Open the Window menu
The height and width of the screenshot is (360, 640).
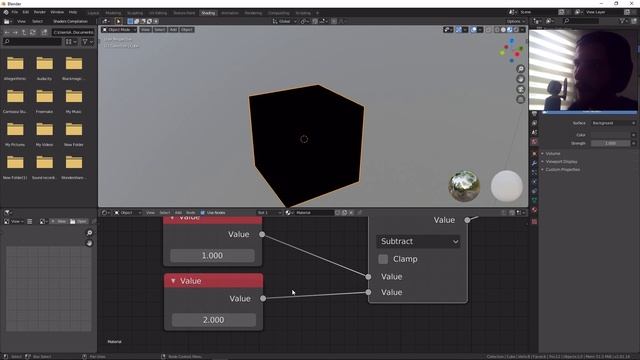57,12
